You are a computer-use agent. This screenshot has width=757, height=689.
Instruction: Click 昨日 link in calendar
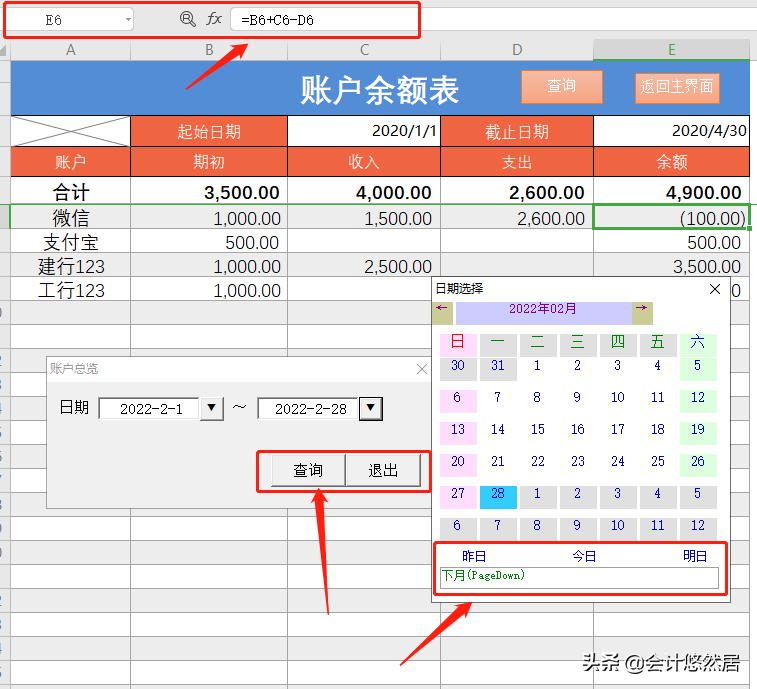click(474, 556)
